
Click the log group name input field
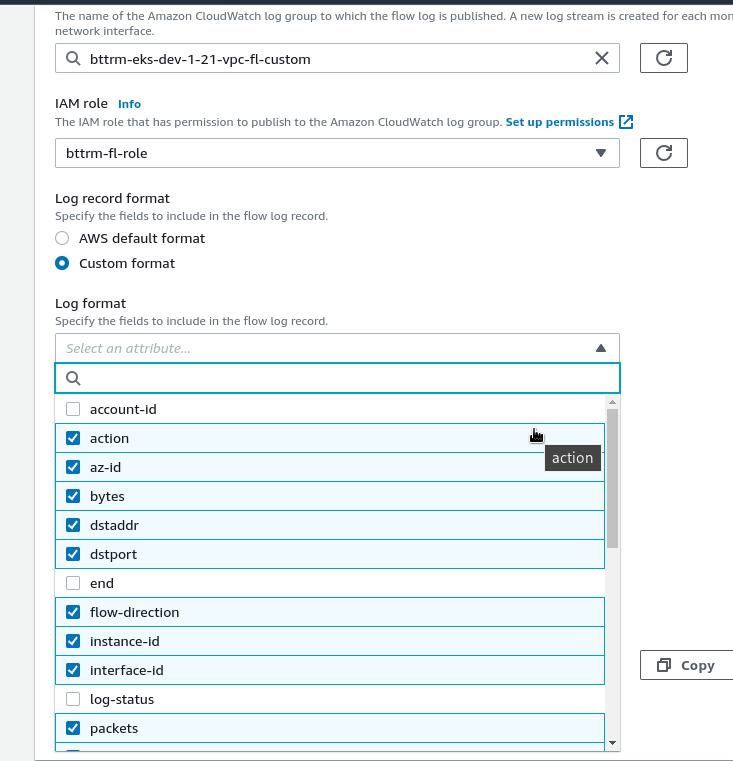337,58
